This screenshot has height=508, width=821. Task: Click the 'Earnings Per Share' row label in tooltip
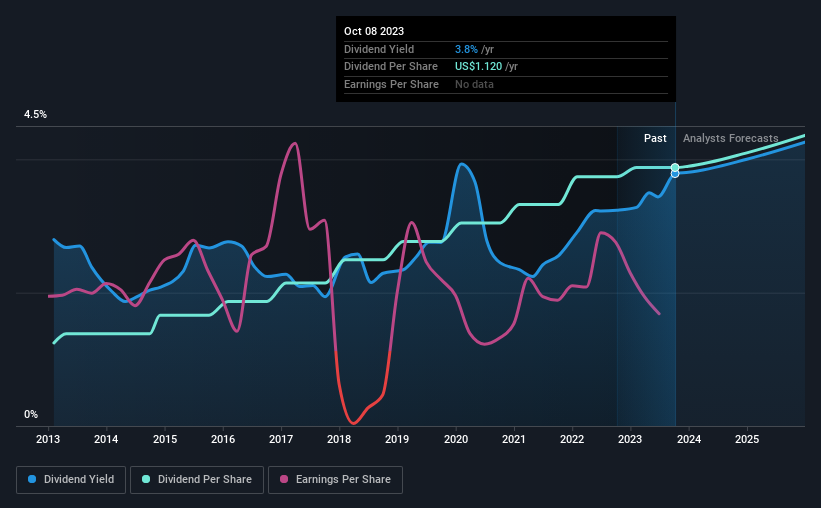click(x=391, y=84)
